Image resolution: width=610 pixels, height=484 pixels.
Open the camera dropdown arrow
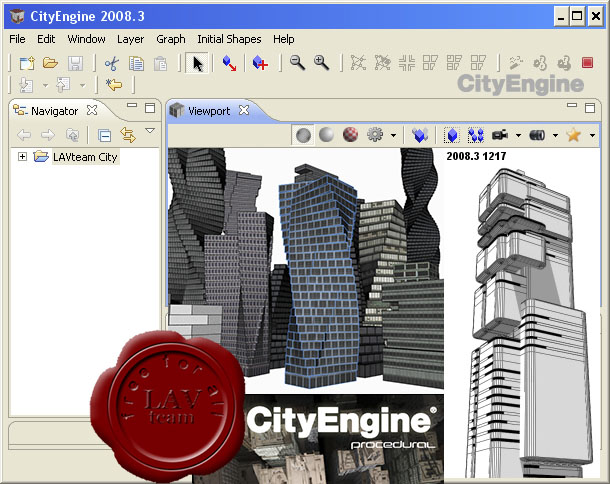point(518,135)
